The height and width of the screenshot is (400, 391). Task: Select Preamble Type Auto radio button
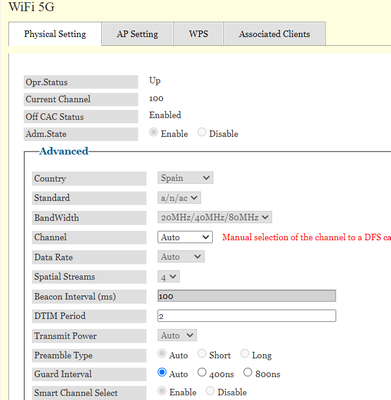162,354
